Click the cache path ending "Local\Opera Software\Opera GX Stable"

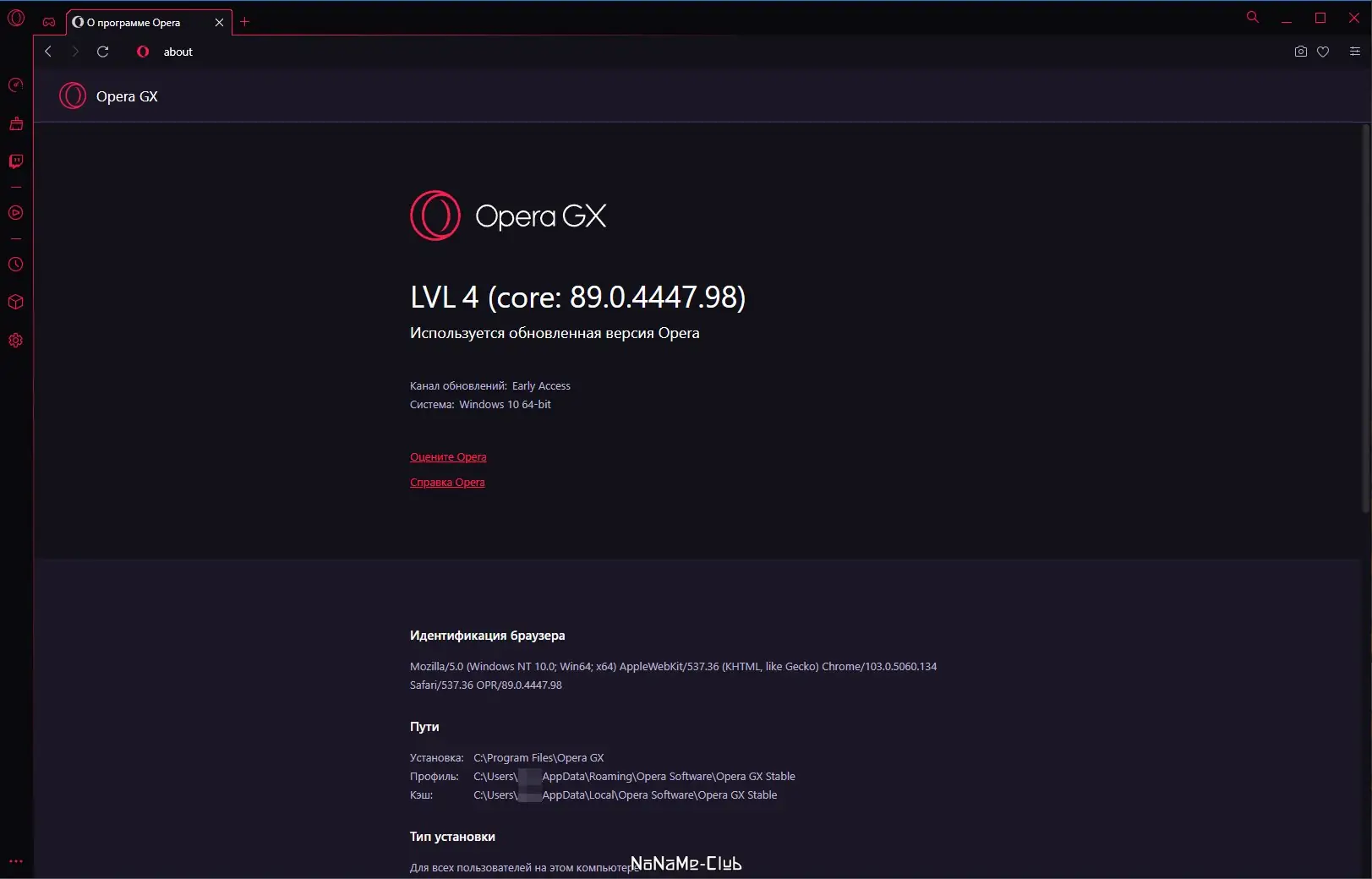[625, 795]
